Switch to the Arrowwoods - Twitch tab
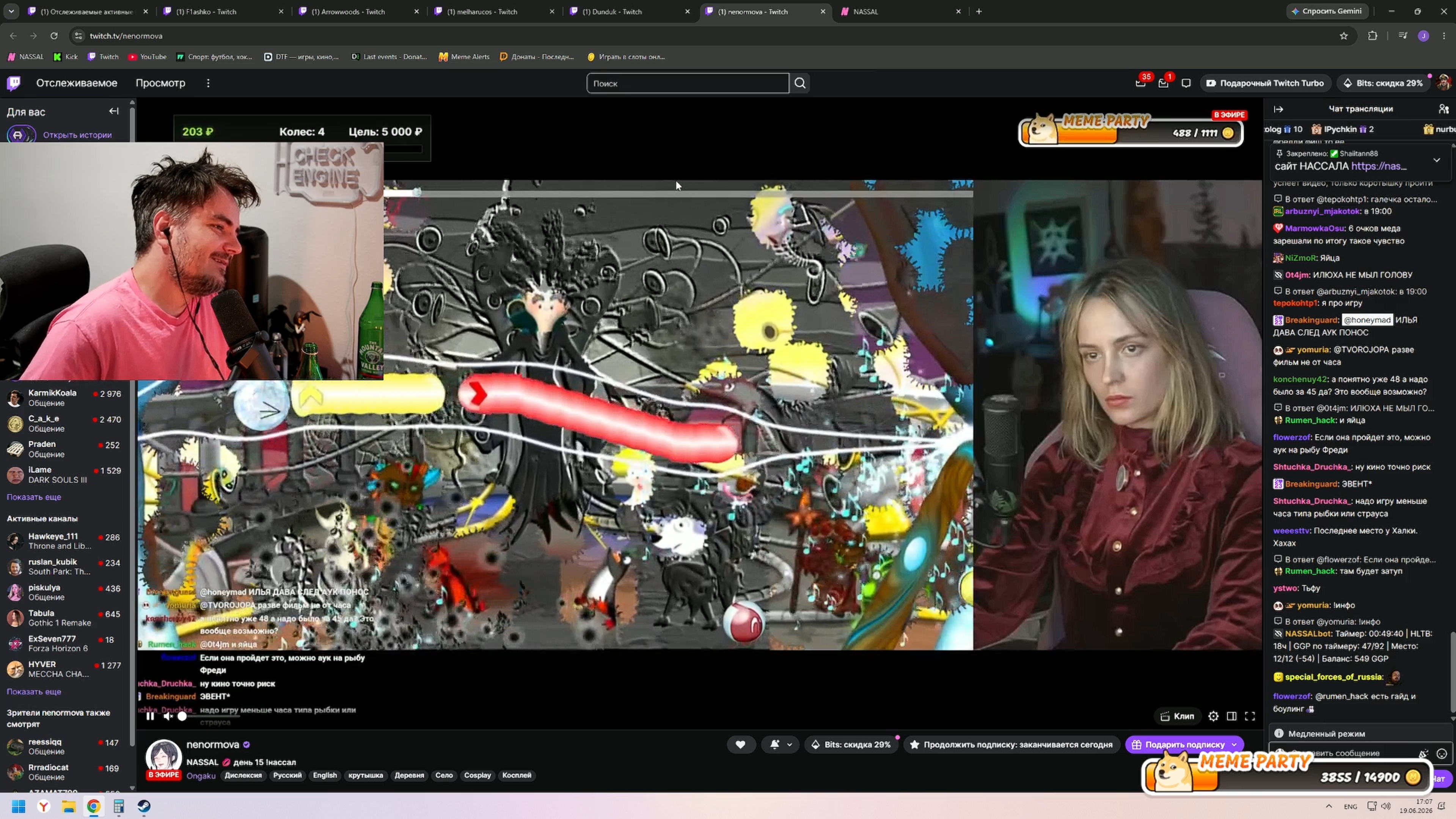This screenshot has width=1456, height=819. 358,11
